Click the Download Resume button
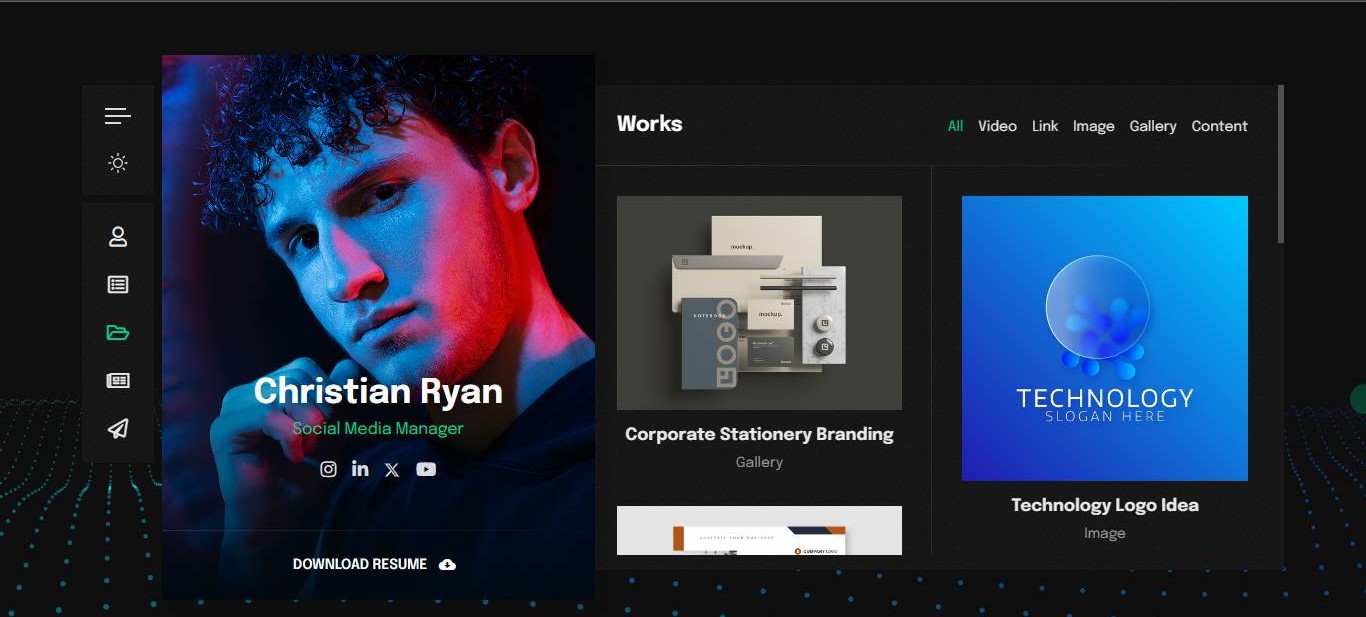 (374, 564)
